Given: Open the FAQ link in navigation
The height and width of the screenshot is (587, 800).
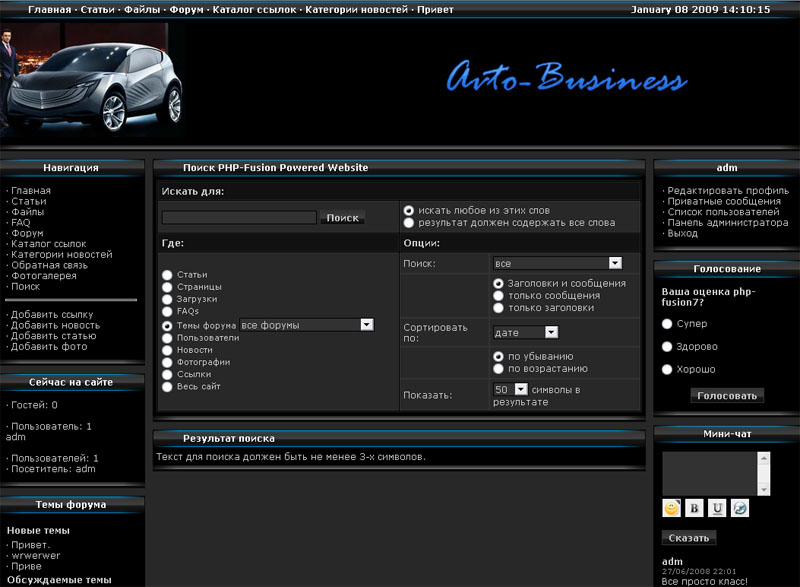Looking at the screenshot, I should (21, 222).
